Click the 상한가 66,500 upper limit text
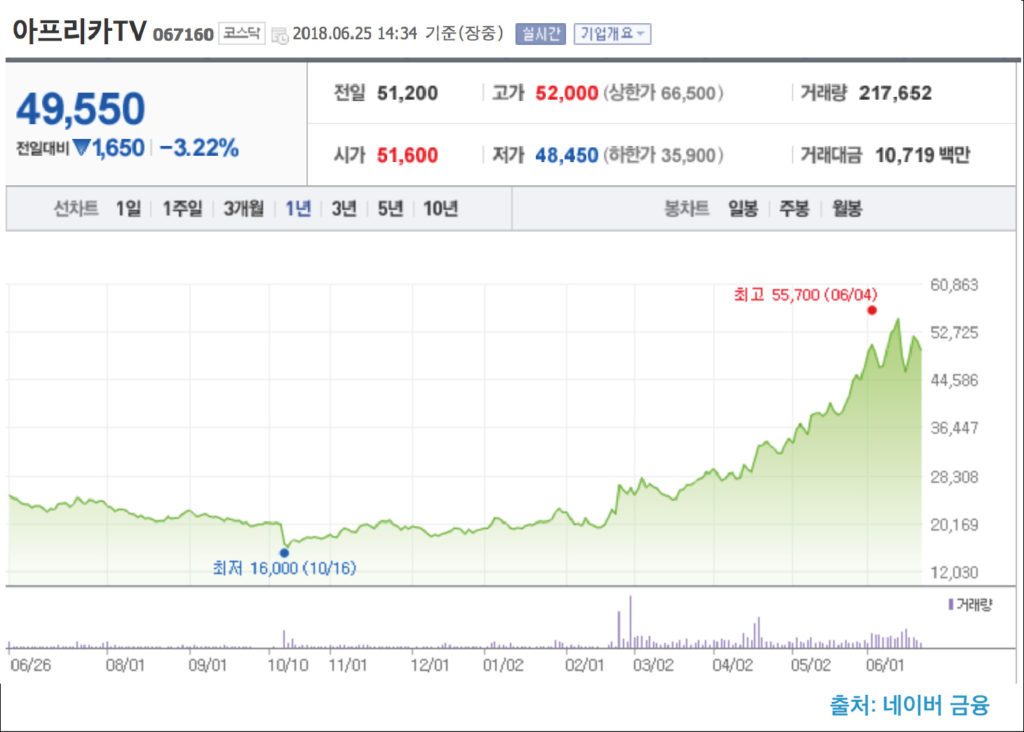 click(663, 93)
